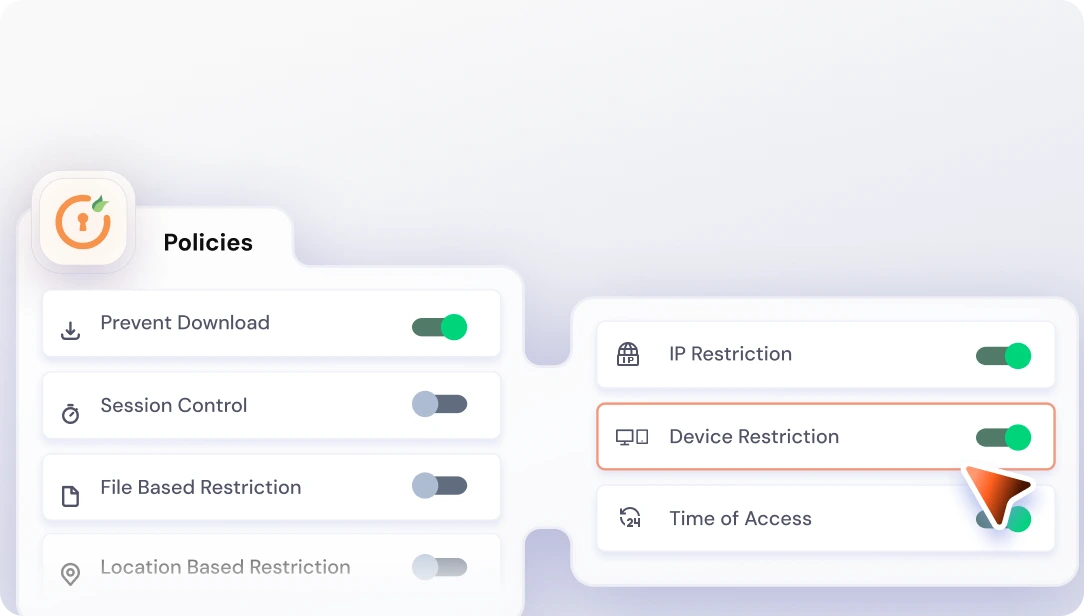Select the Policies tab
The image size is (1084, 616).
208,242
